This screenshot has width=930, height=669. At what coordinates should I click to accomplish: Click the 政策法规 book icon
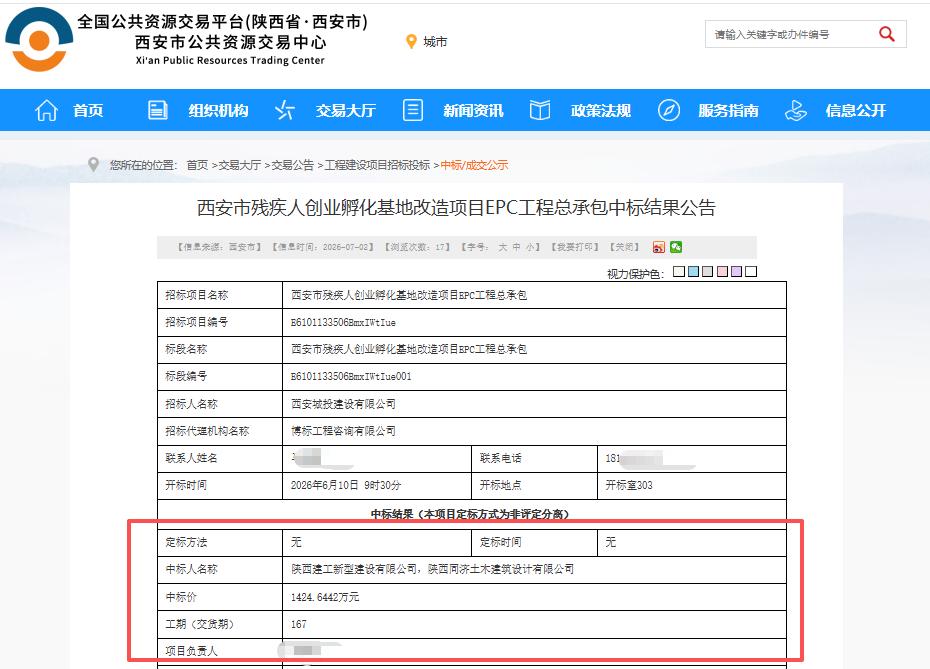pos(540,110)
